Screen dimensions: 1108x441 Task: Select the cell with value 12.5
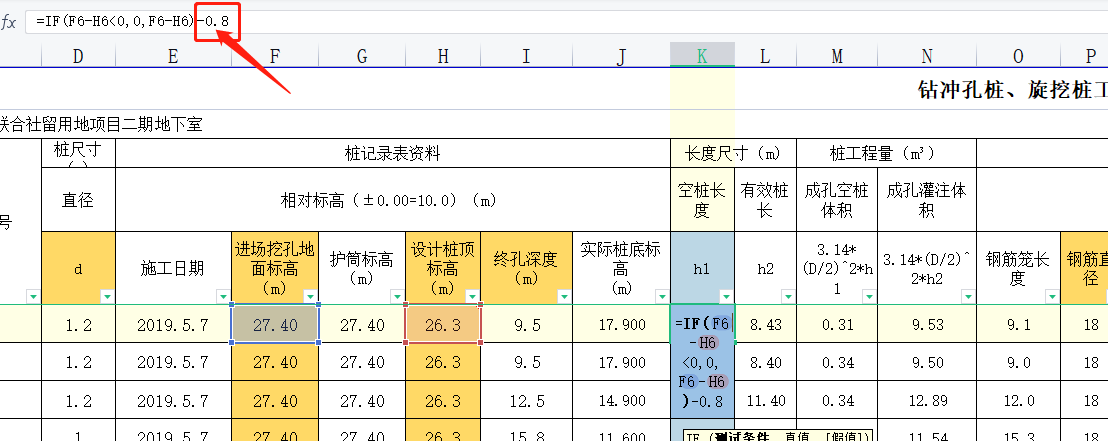pyautogui.click(x=526, y=401)
